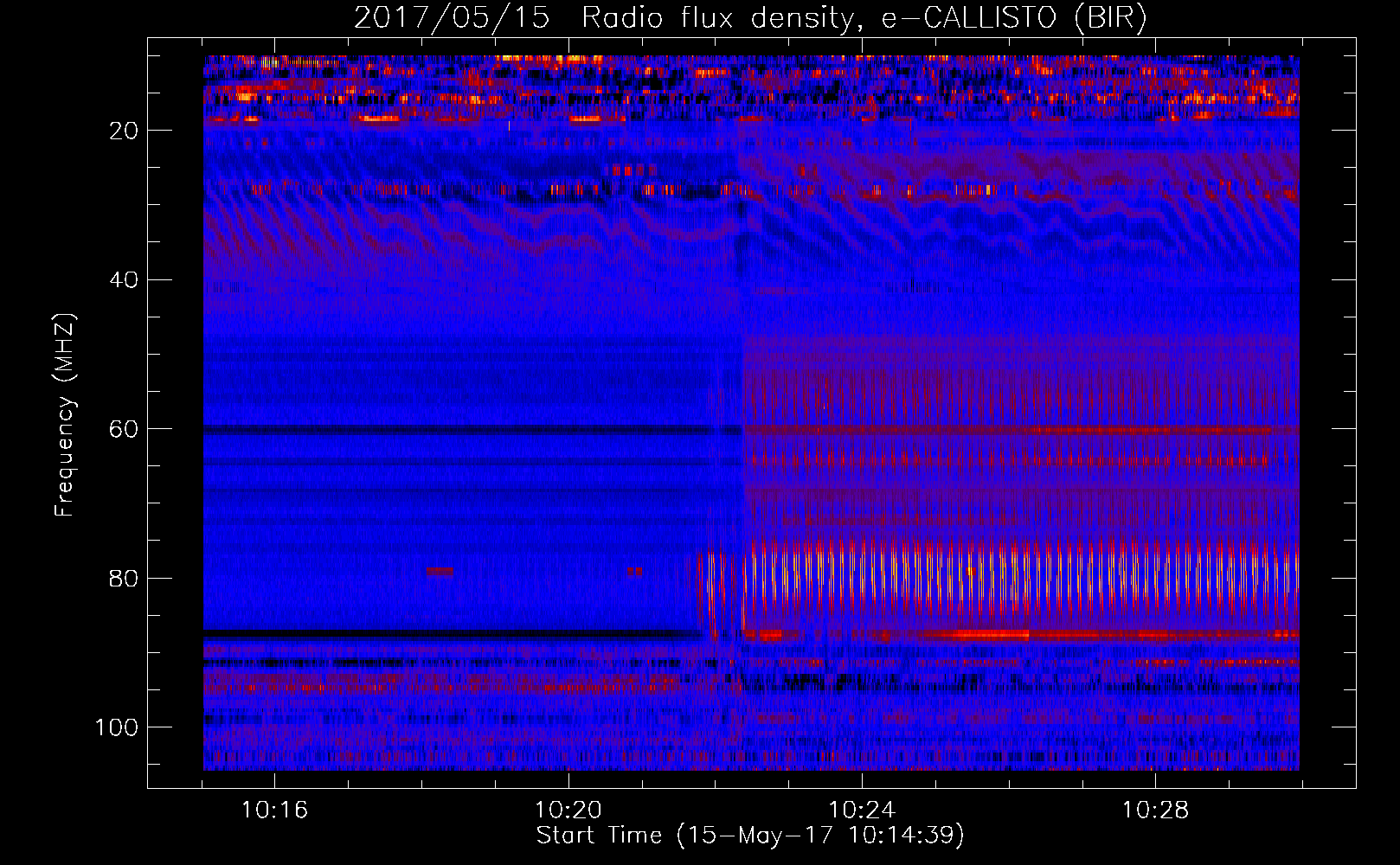Image resolution: width=1400 pixels, height=865 pixels.
Task: Click the '60' frequency tick label
Action: tap(125, 429)
